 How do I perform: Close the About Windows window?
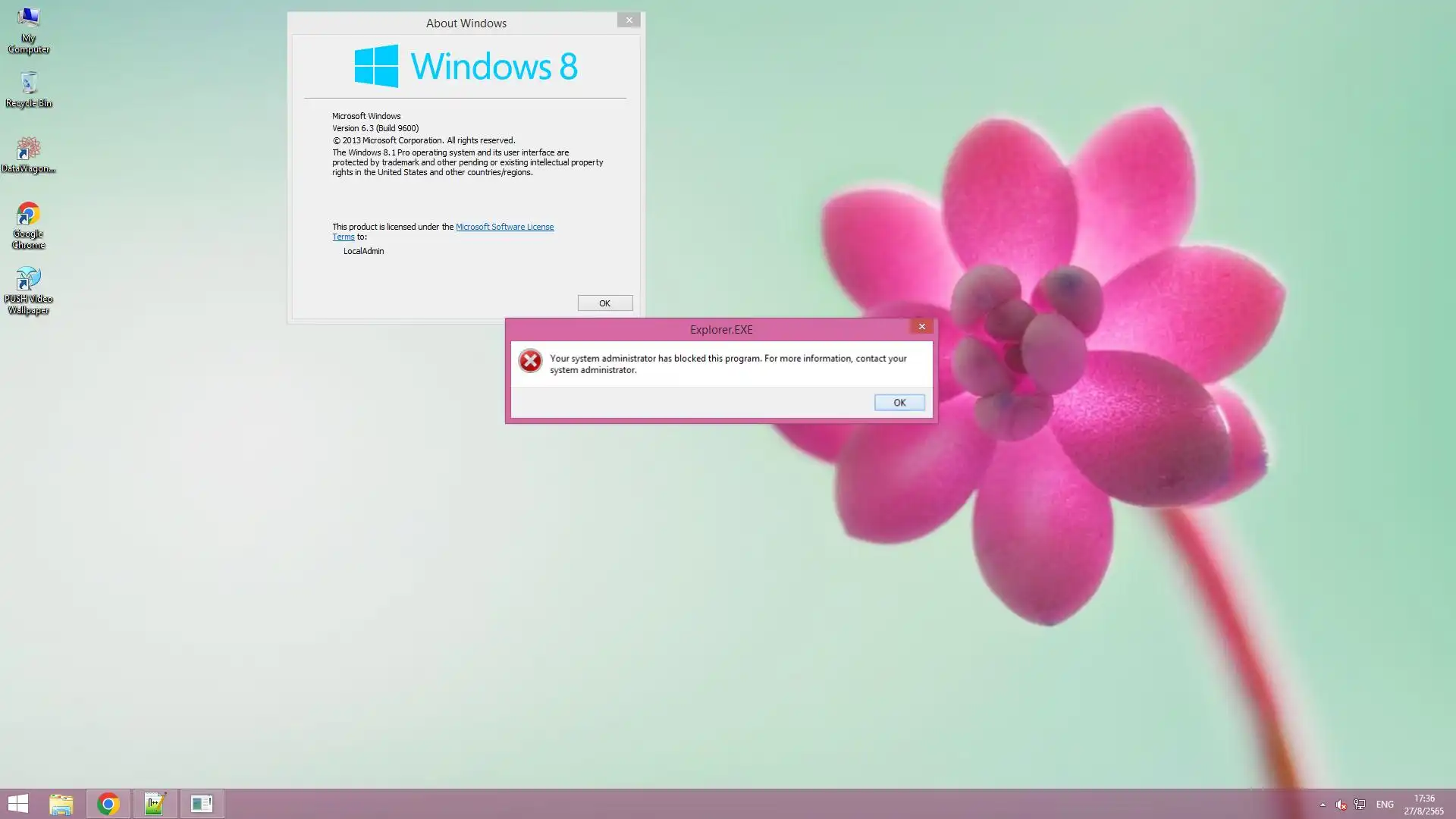pos(629,20)
